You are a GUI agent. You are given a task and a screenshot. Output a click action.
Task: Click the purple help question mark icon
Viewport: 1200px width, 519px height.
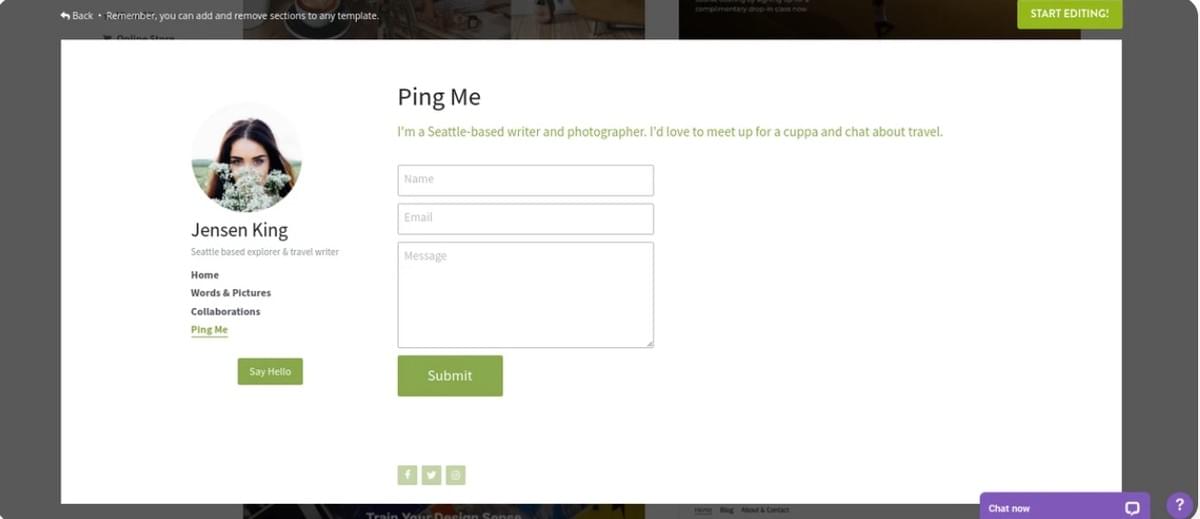coord(1179,505)
